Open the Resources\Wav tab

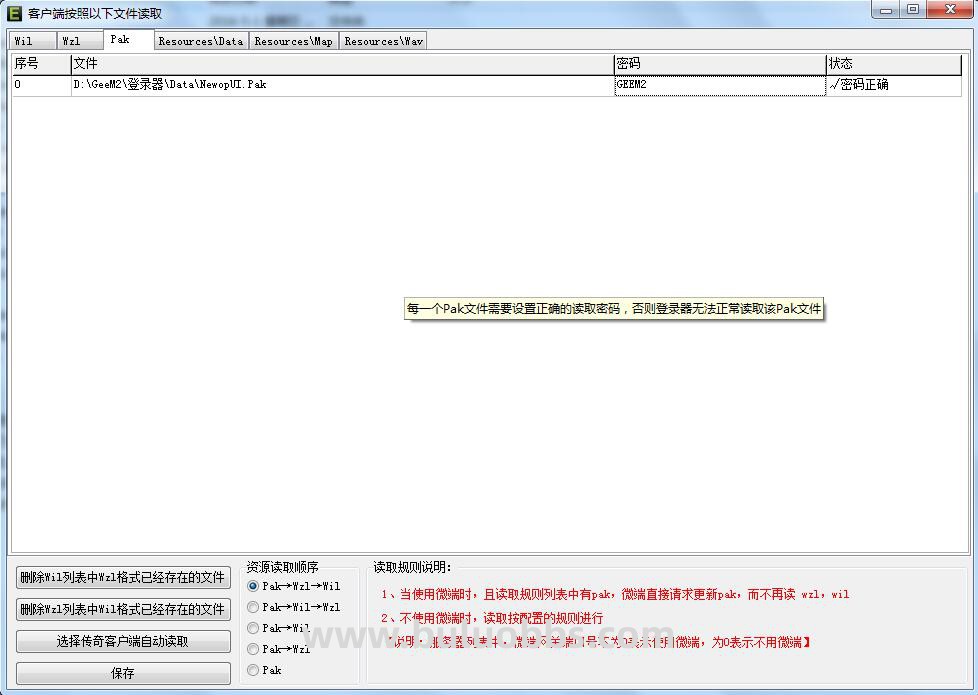384,41
